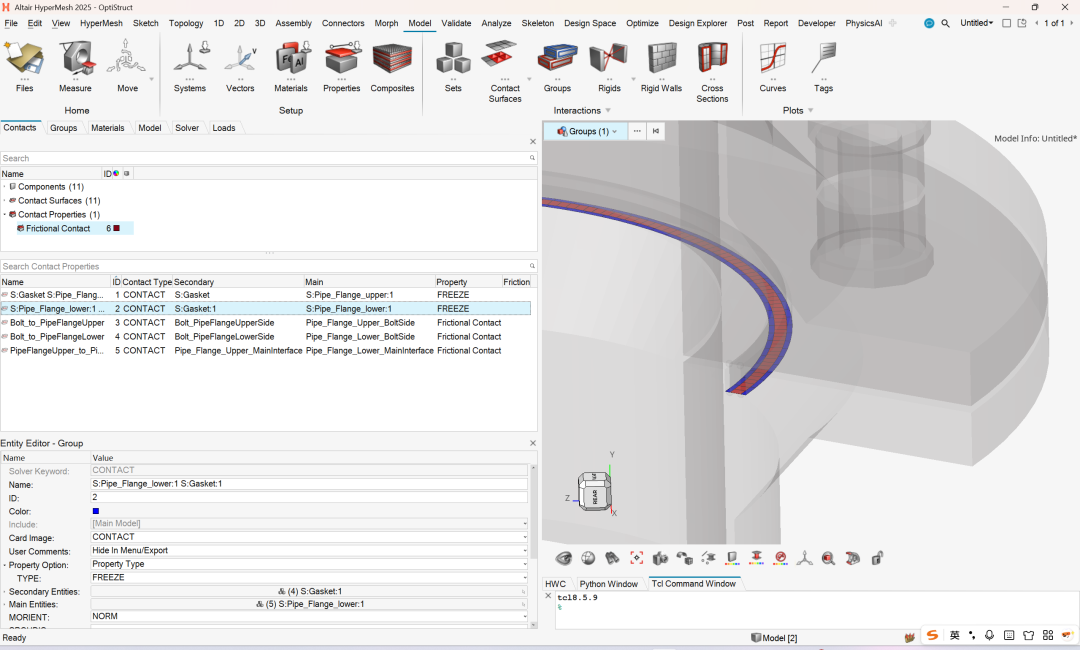
Task: Click the blue Color swatch
Action: (x=96, y=511)
